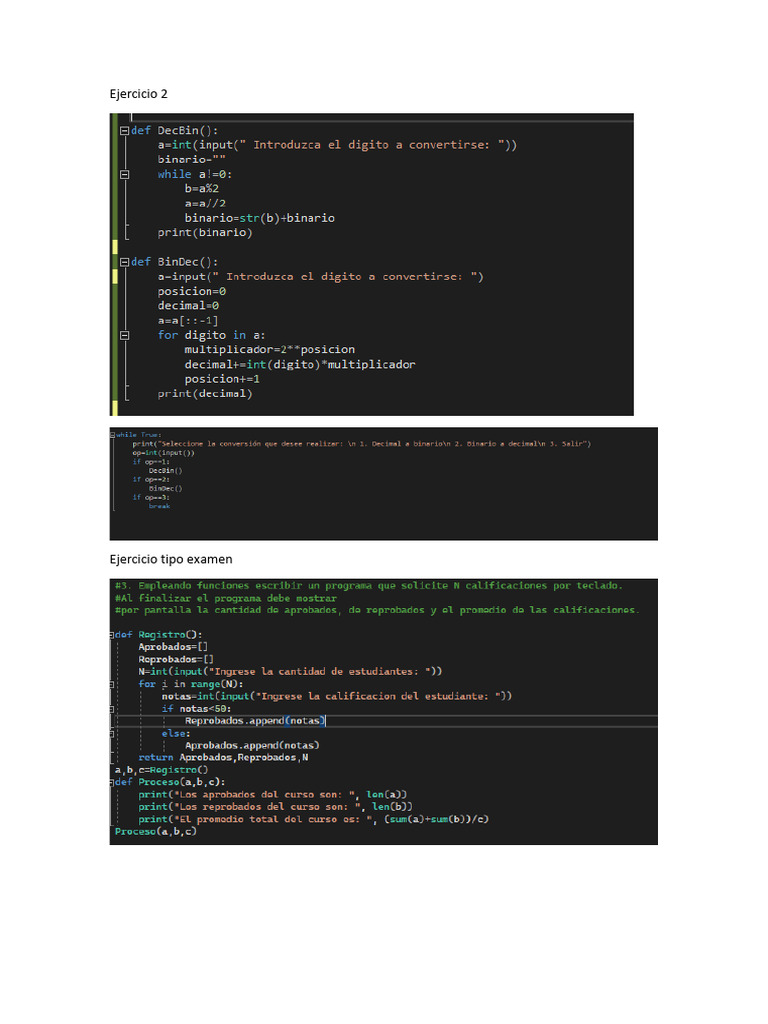
Task: Collapse the def DecBin() code block
Action: point(124,131)
